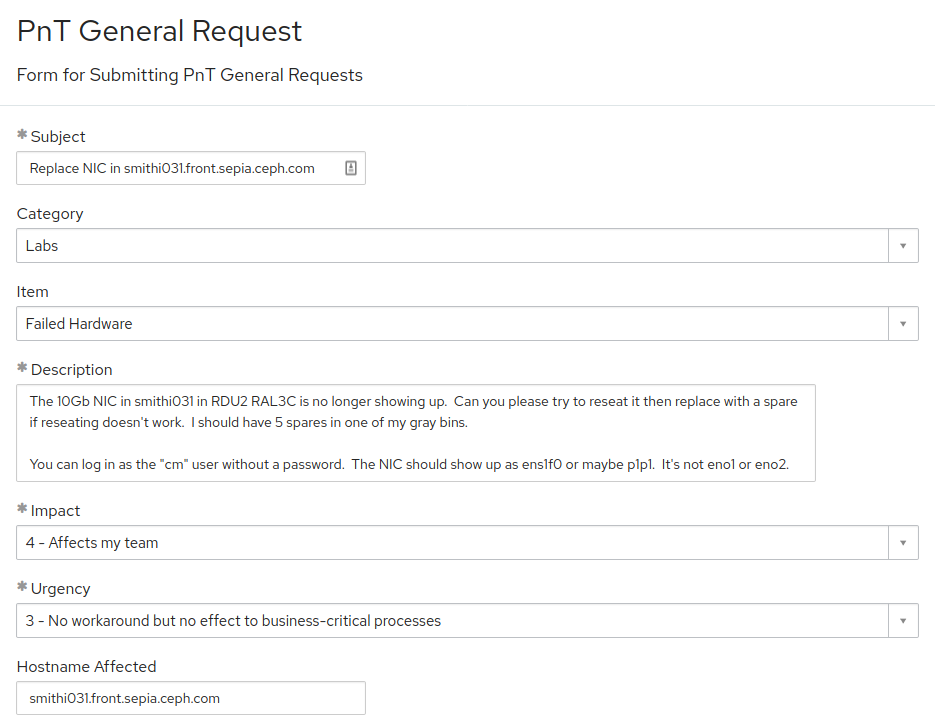Expand the Urgency dropdown arrow
This screenshot has width=935, height=727.
click(903, 621)
